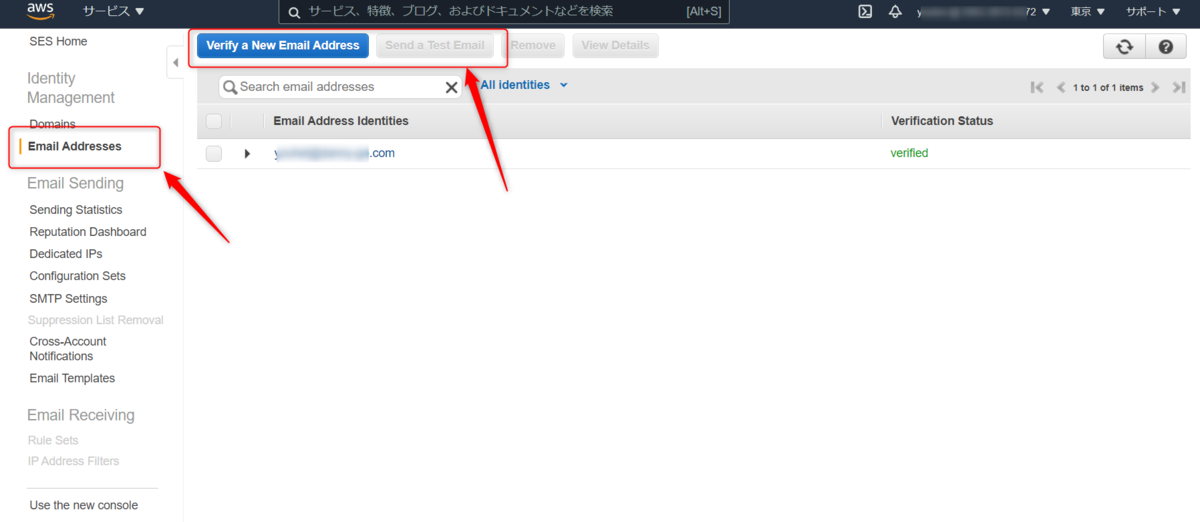The height and width of the screenshot is (522, 1200).
Task: Click the Remove button
Action: (x=533, y=45)
